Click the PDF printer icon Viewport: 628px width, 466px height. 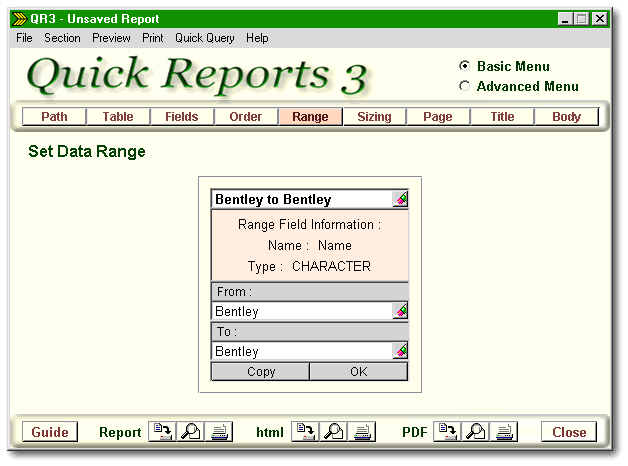(504, 432)
